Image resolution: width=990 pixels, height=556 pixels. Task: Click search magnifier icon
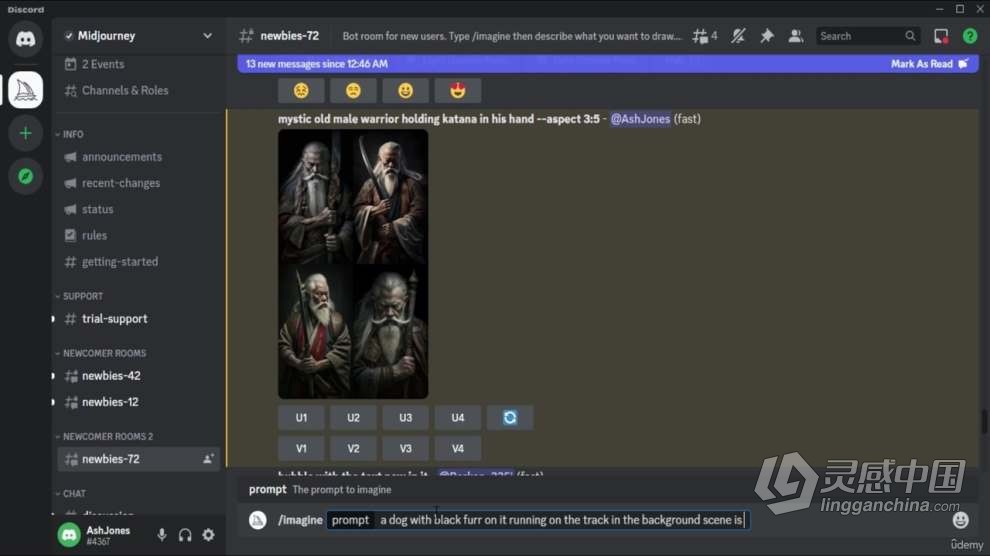point(910,36)
